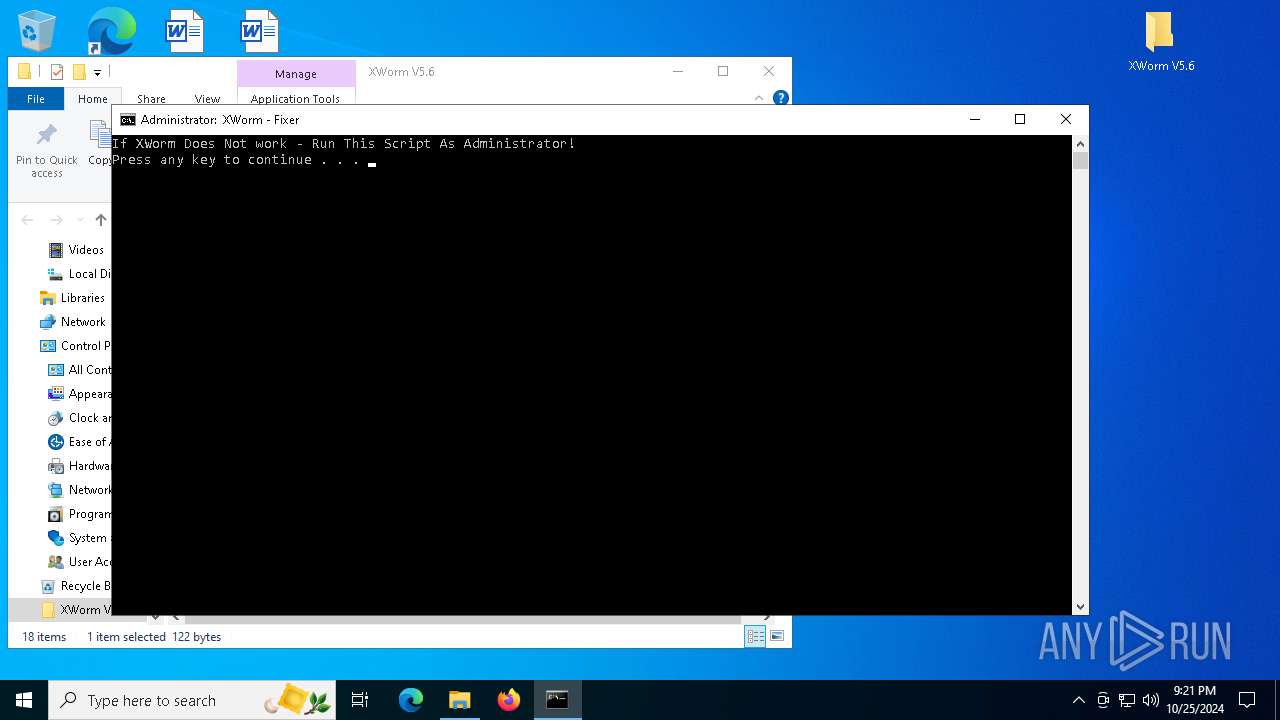The image size is (1280, 720).
Task: Open the Application Tools tab
Action: tap(295, 99)
